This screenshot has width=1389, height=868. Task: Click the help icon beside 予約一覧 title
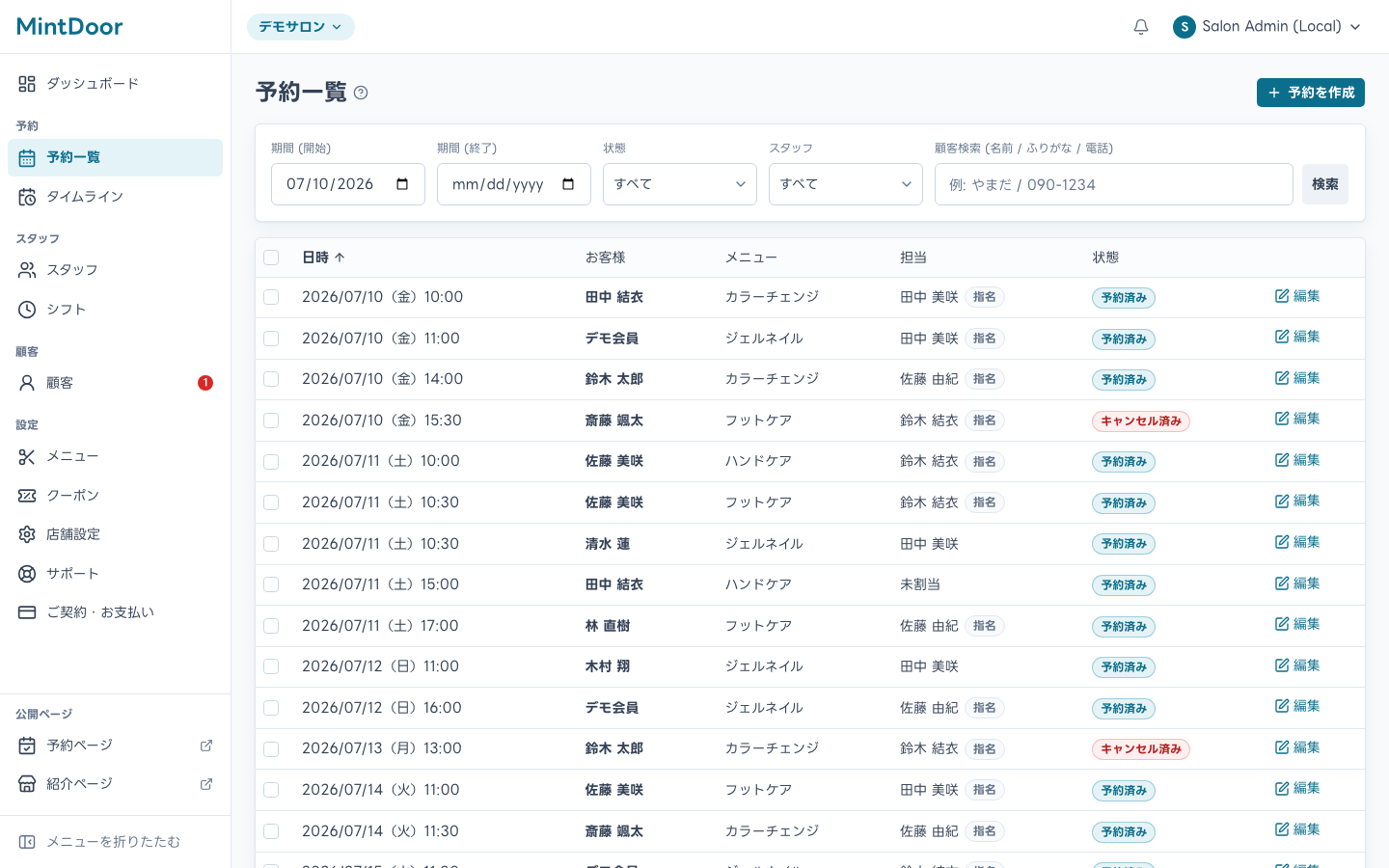coord(361,93)
